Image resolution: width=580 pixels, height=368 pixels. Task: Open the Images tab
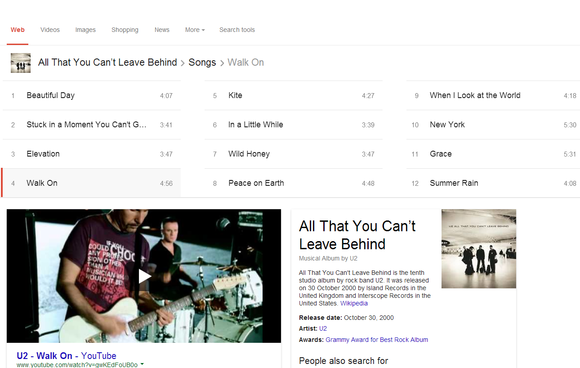[85, 30]
